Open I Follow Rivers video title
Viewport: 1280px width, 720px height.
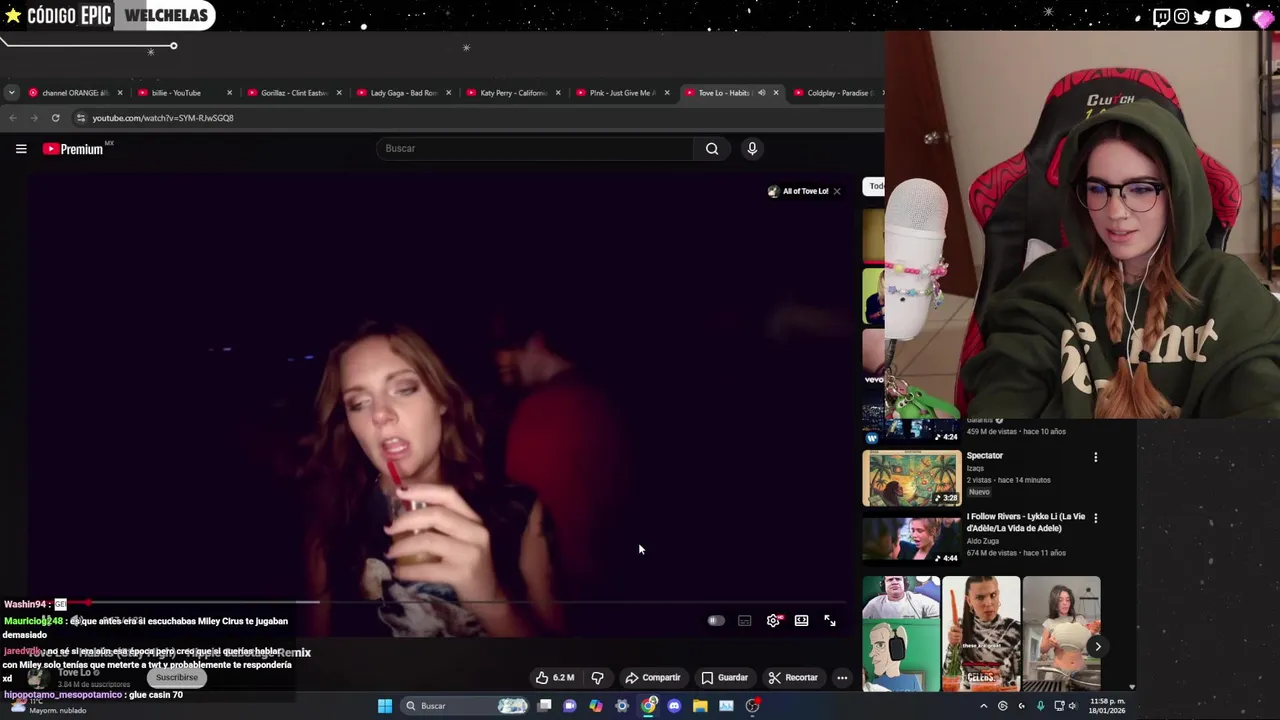click(1026, 523)
